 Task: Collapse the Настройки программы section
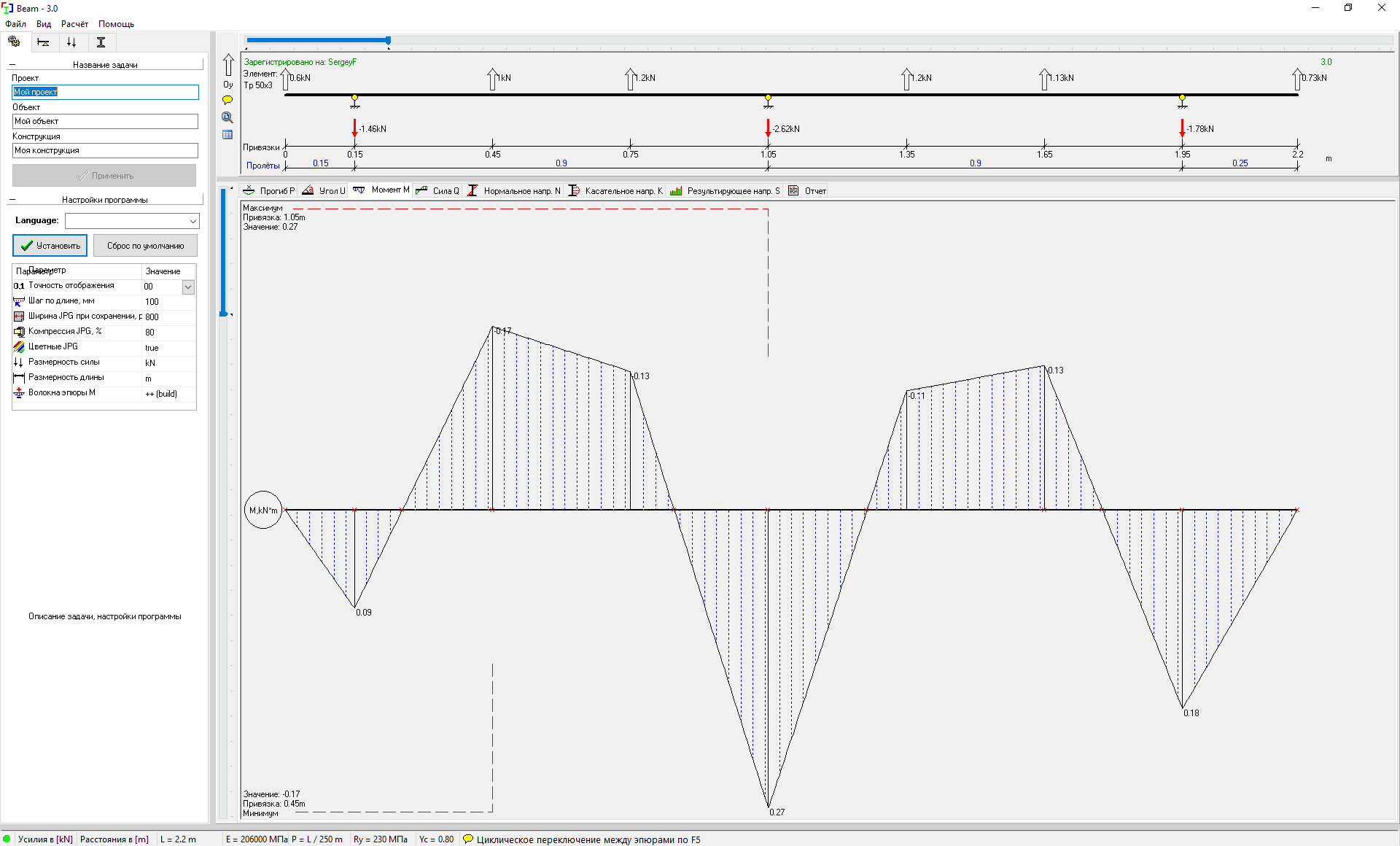click(x=12, y=200)
